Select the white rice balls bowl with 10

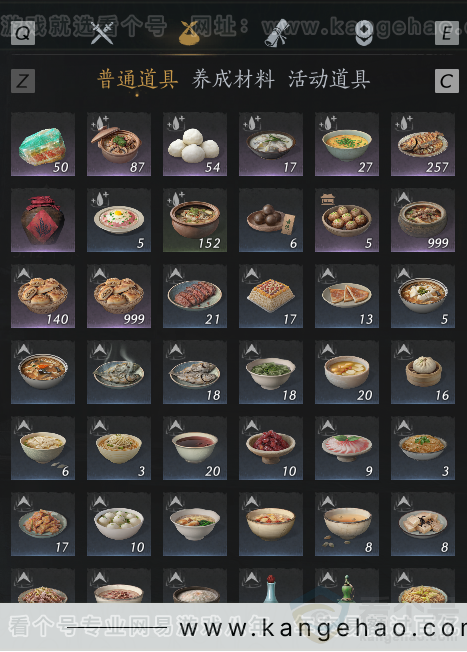click(x=119, y=524)
